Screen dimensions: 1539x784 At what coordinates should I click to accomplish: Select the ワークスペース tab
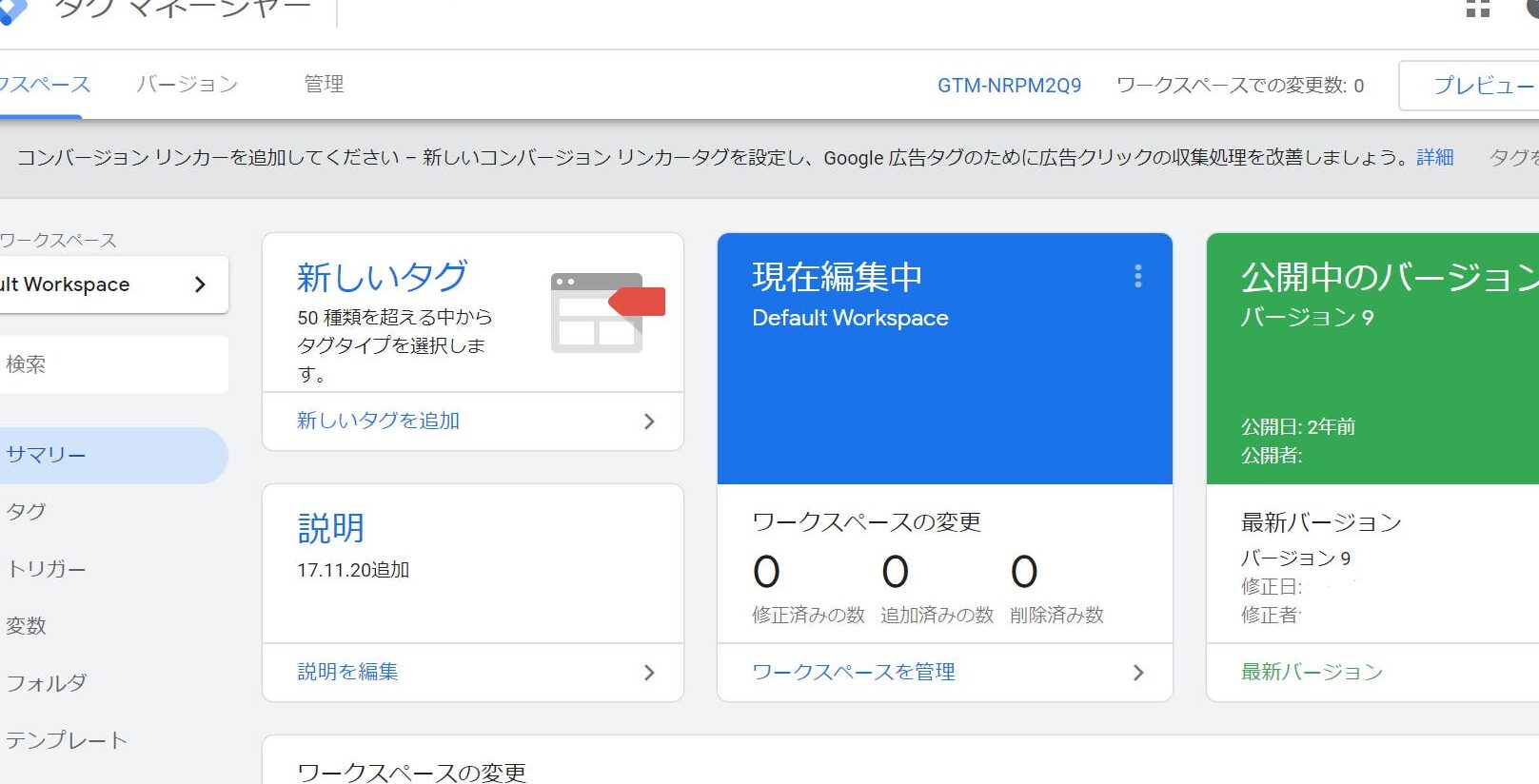click(x=43, y=85)
